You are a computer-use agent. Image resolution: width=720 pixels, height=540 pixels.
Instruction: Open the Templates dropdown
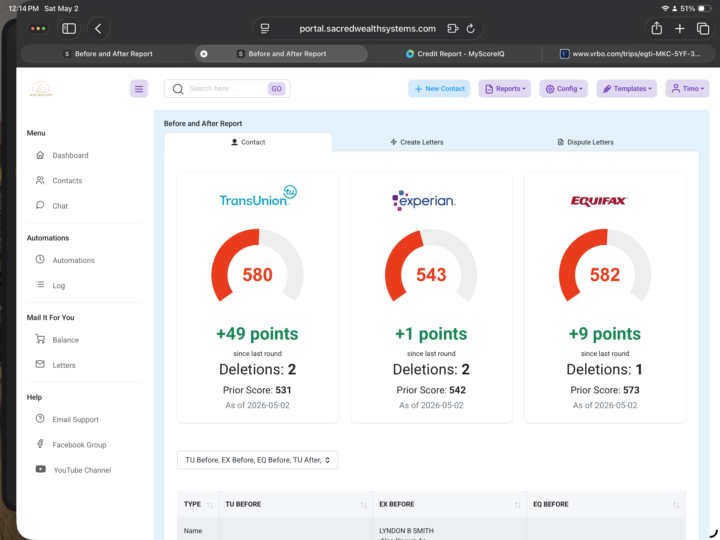click(x=626, y=89)
